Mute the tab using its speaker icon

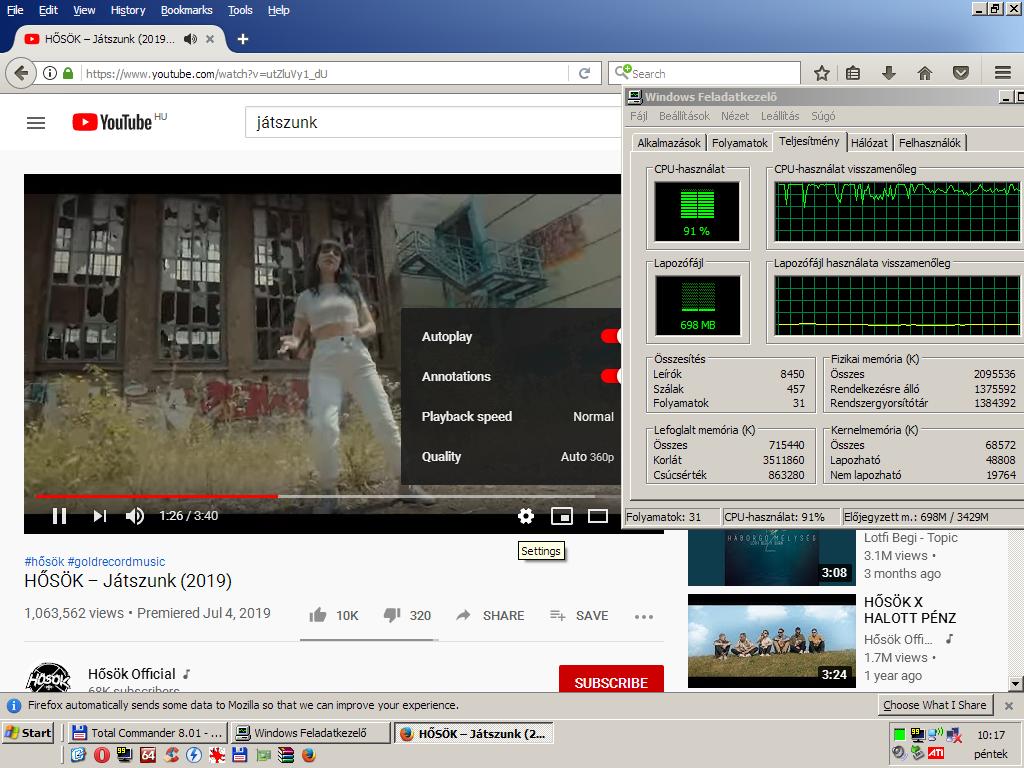(x=190, y=39)
